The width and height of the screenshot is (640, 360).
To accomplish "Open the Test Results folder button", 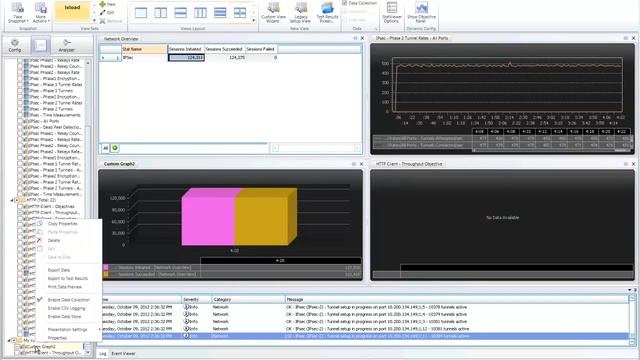I will coord(327,12).
